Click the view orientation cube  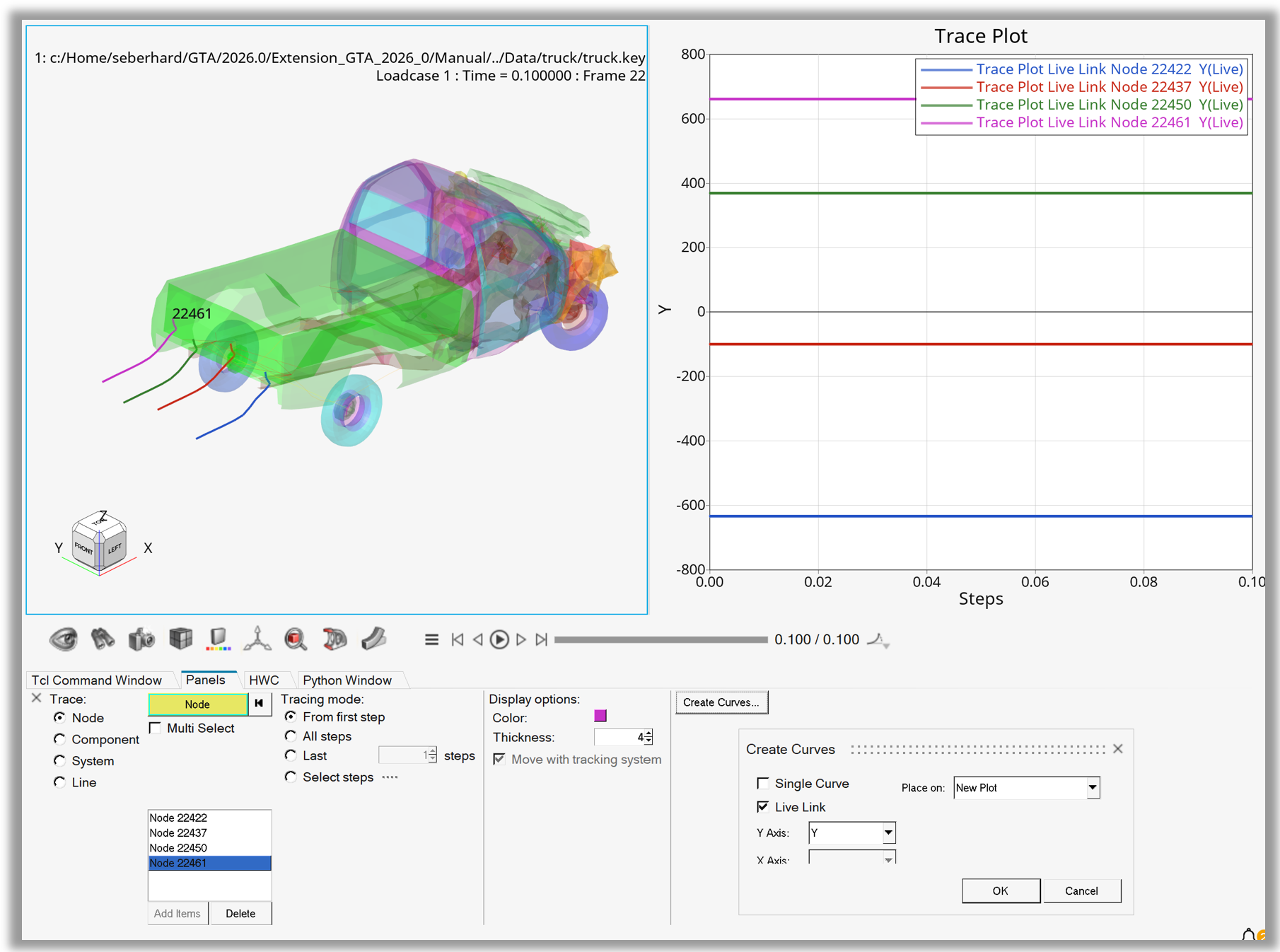click(99, 542)
